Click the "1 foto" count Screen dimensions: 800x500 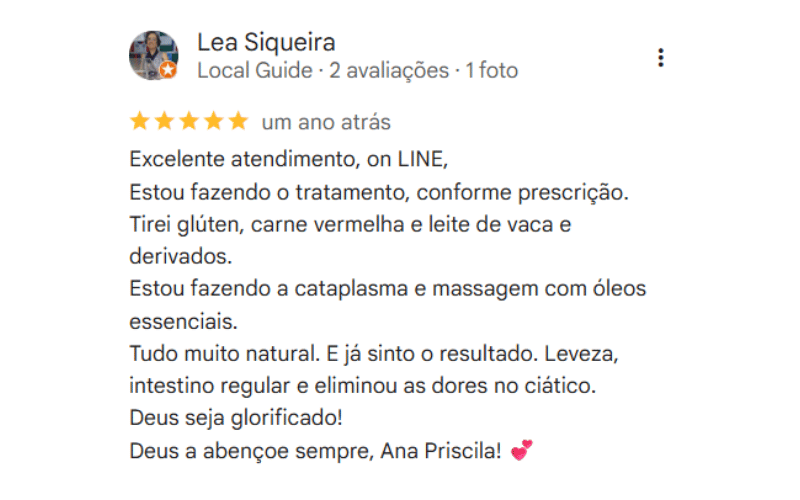pos(492,71)
